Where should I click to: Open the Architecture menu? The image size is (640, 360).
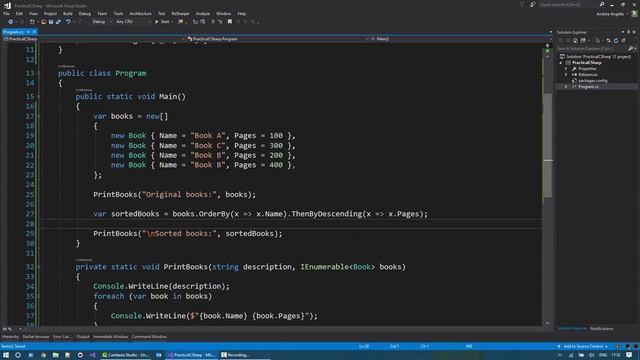140,13
